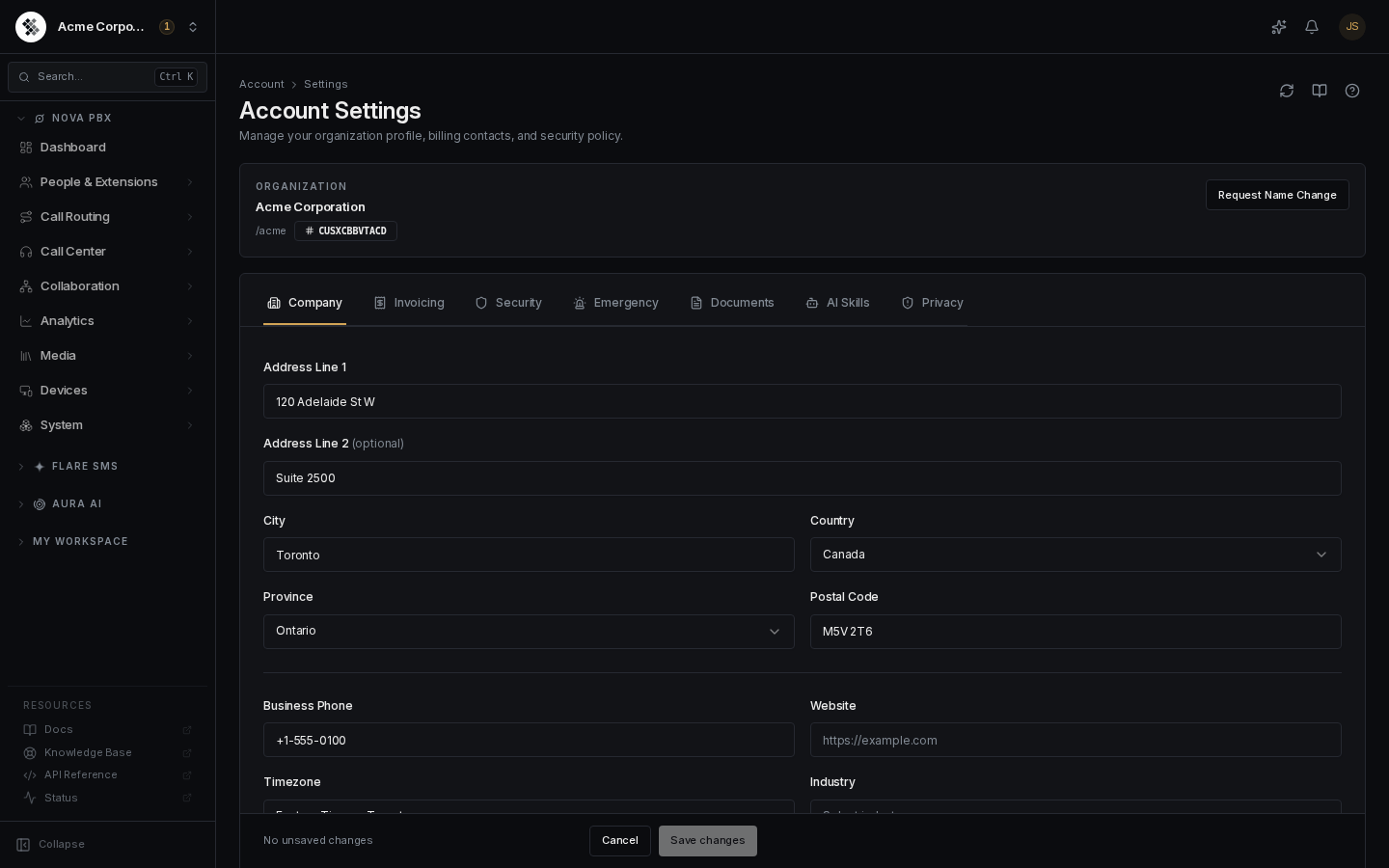
Task: Click the Cancel button
Action: click(620, 841)
